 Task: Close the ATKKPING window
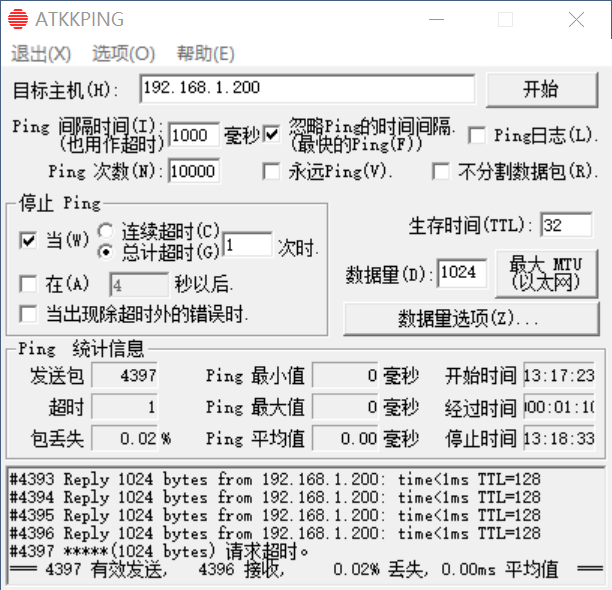pos(576,20)
